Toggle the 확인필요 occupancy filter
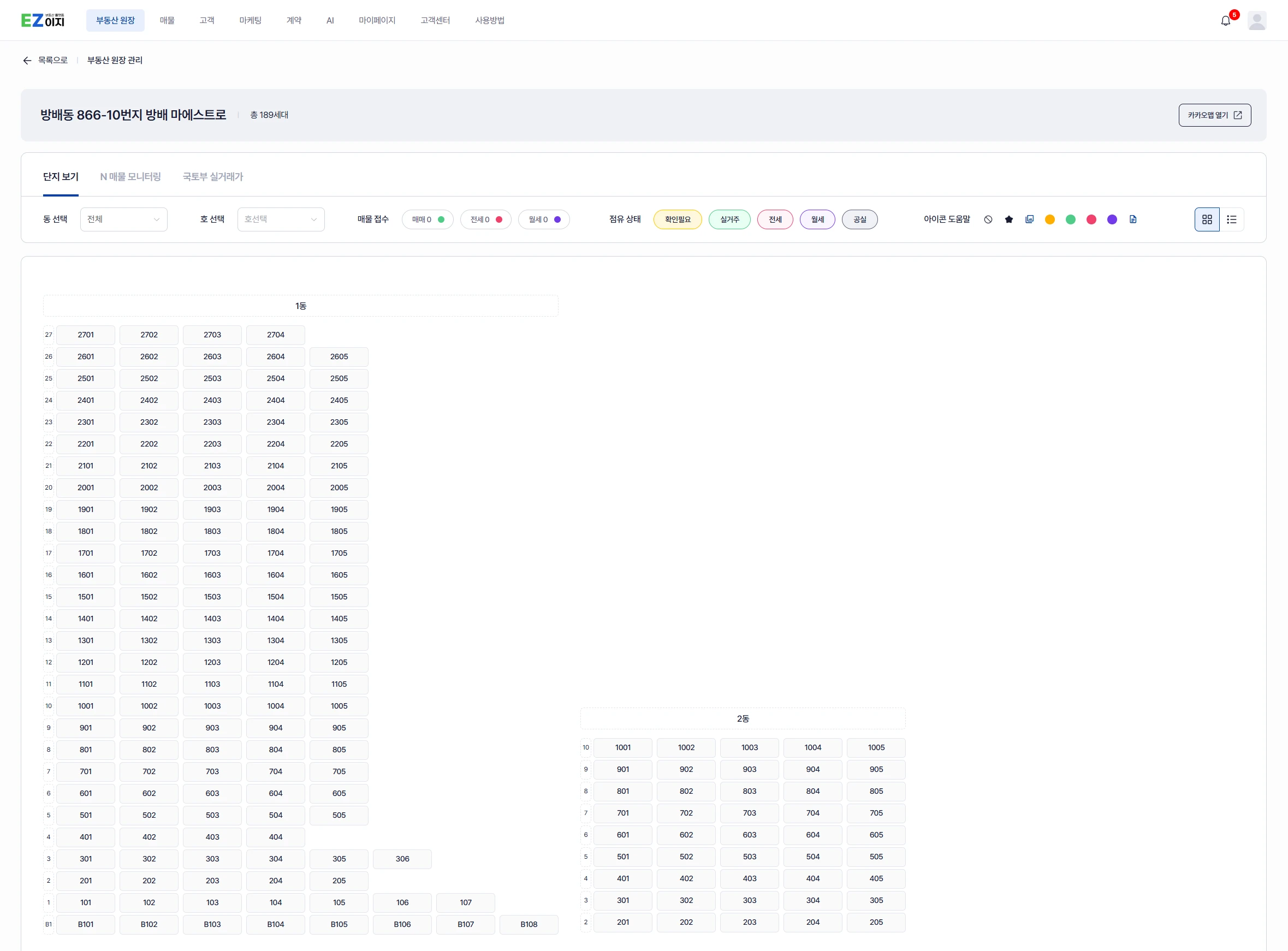The height and width of the screenshot is (951, 1288). pos(677,219)
